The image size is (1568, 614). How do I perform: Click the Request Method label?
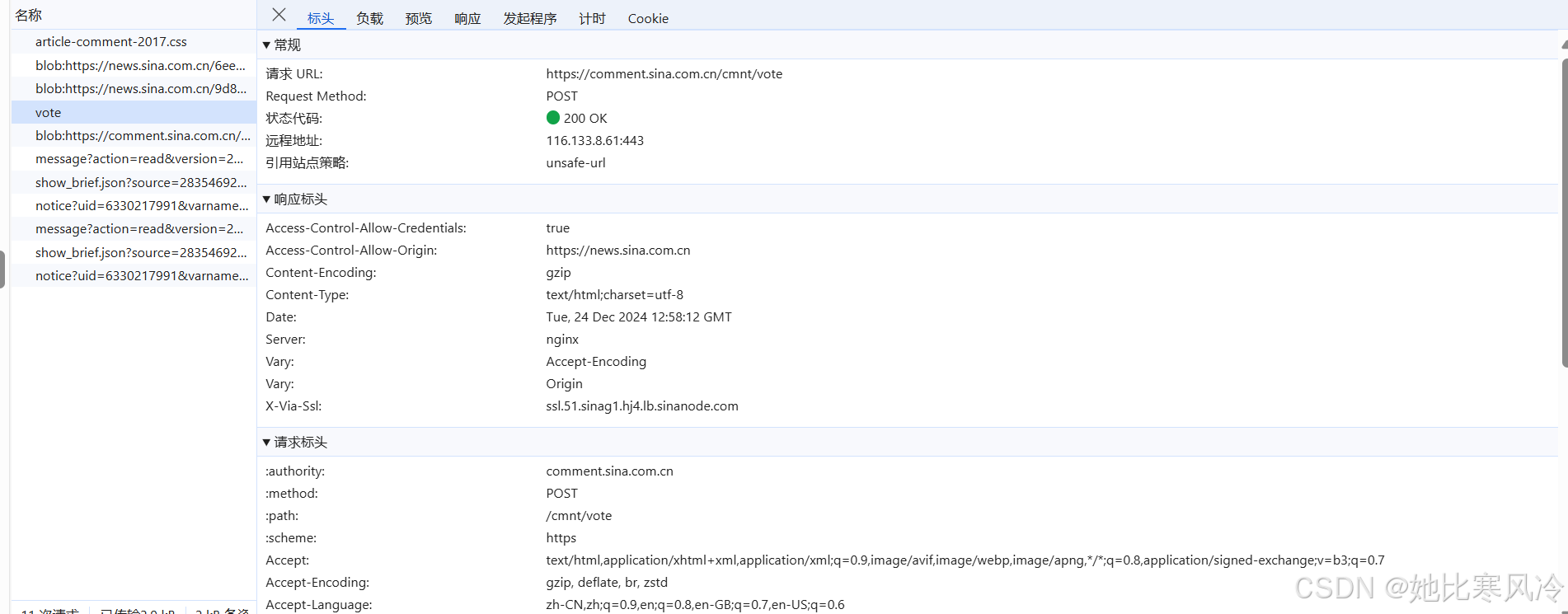[x=316, y=96]
